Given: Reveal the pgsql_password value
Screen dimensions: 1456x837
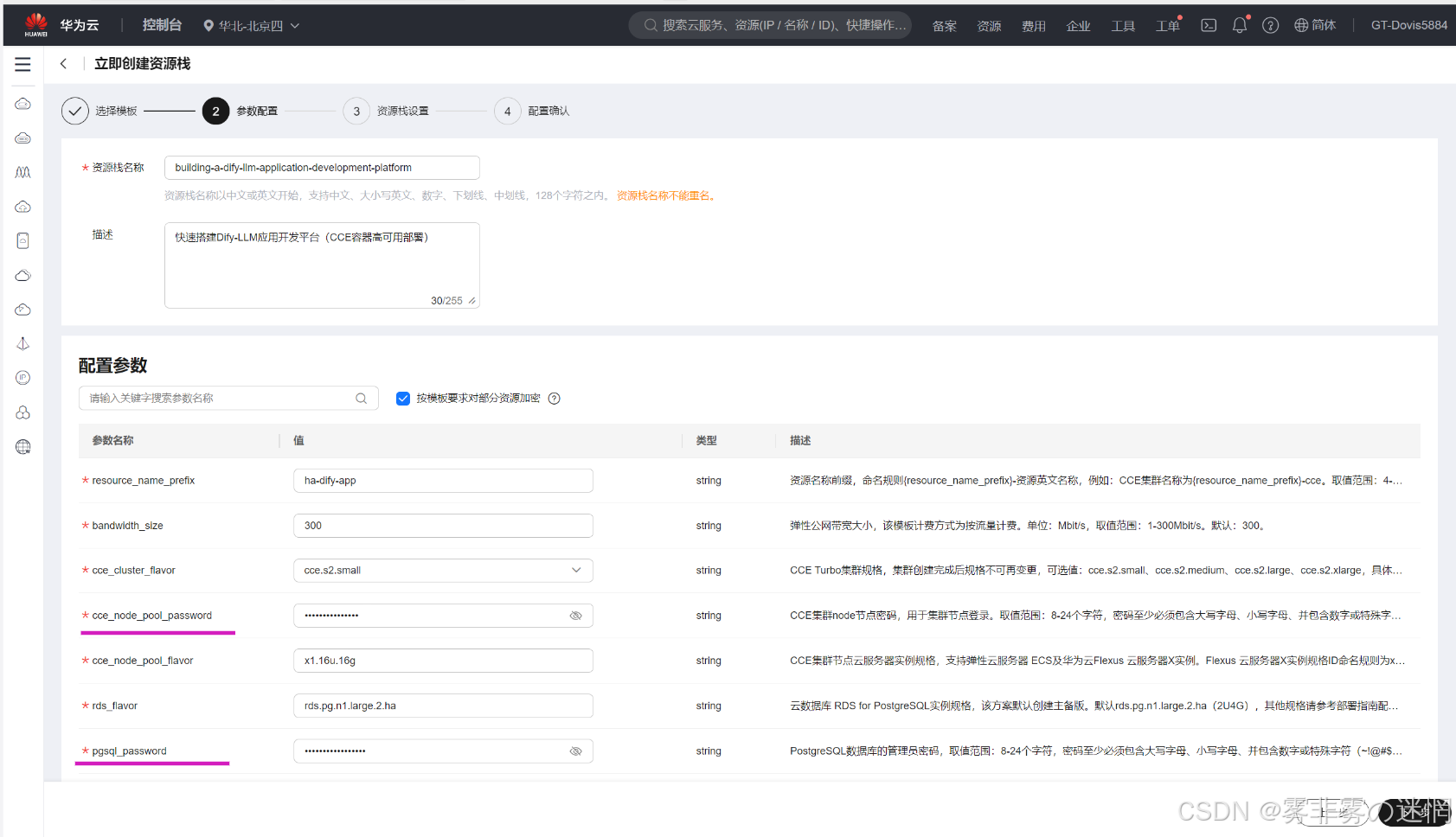Looking at the screenshot, I should (575, 751).
